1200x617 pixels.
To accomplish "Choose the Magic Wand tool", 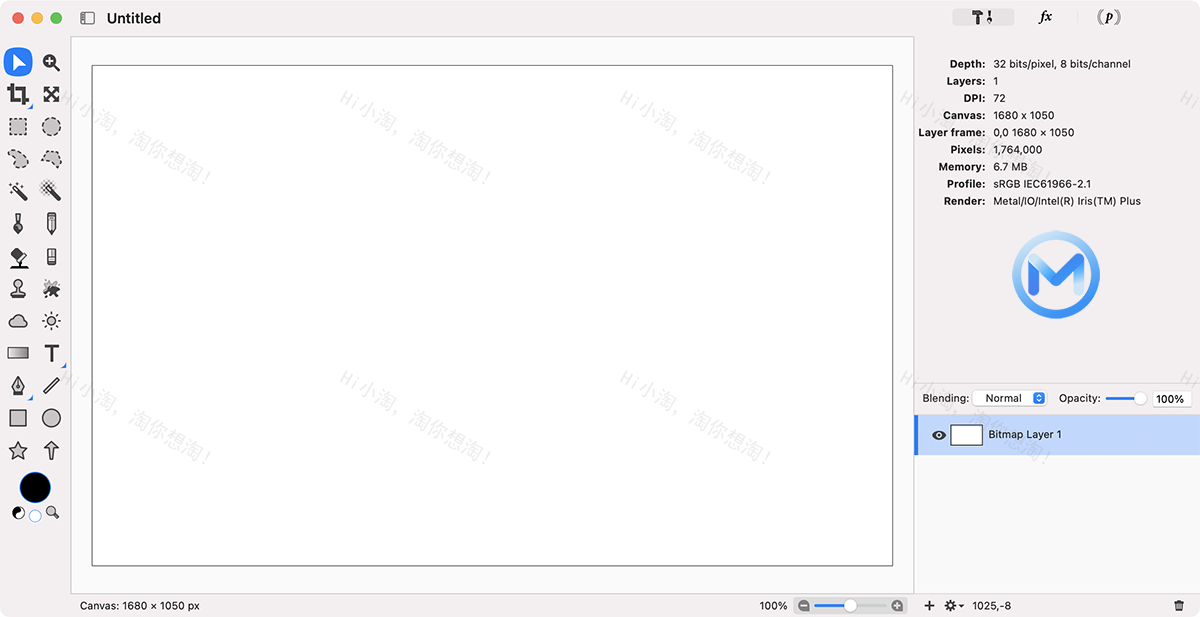I will (17, 190).
